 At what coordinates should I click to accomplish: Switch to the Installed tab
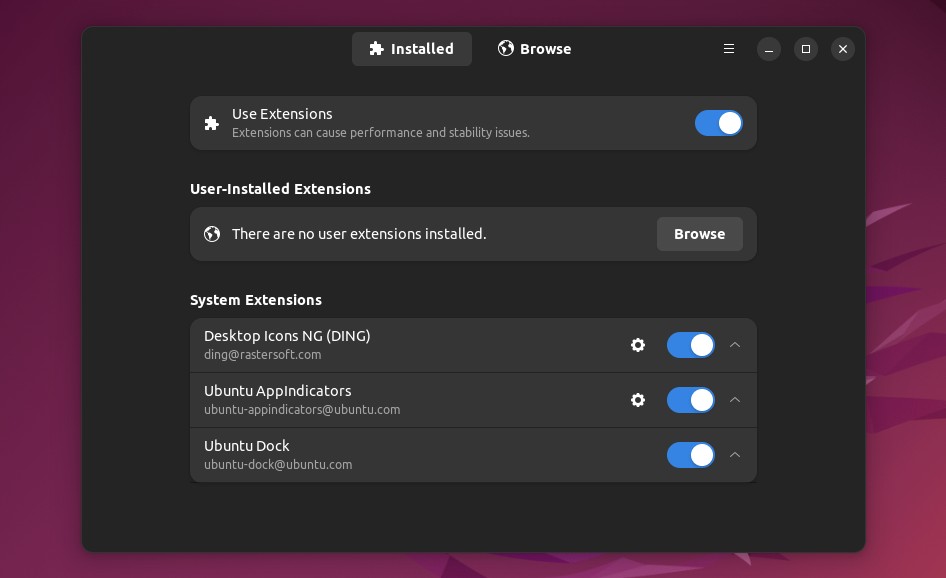coord(411,49)
